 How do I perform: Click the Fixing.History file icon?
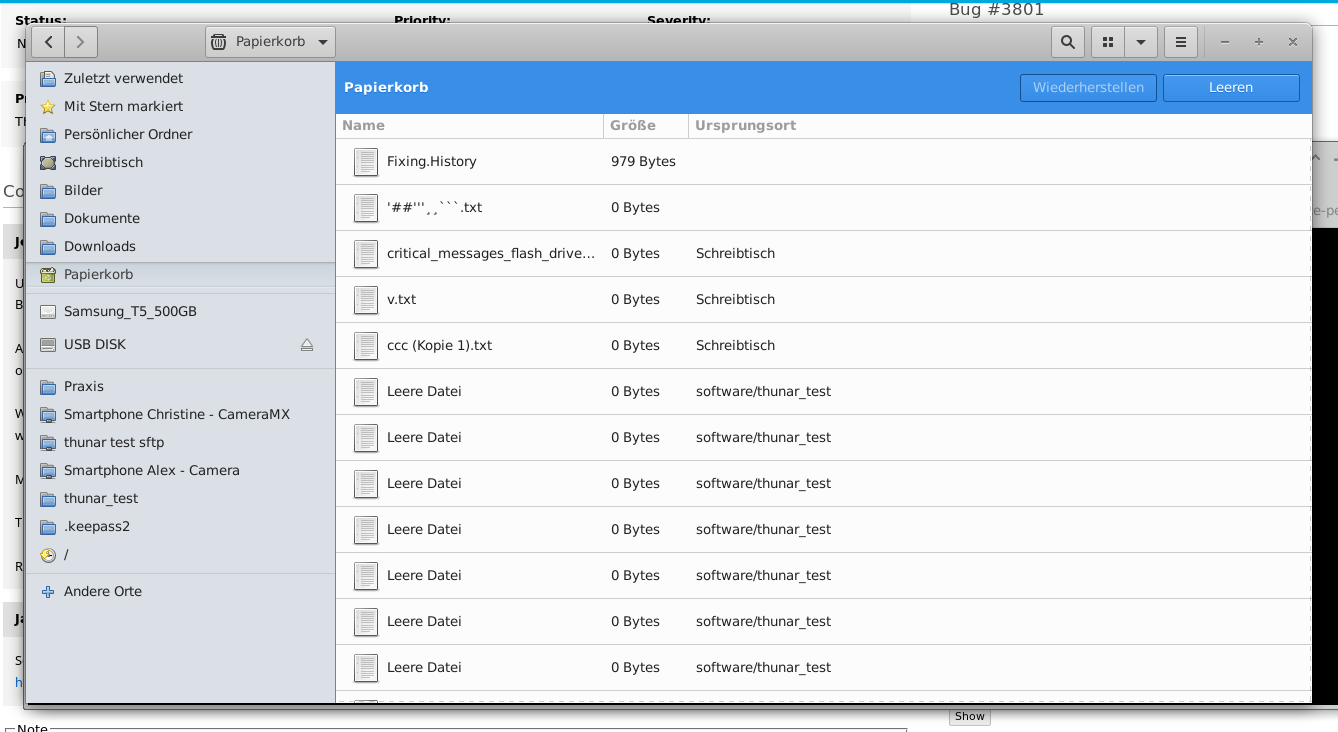[366, 162]
